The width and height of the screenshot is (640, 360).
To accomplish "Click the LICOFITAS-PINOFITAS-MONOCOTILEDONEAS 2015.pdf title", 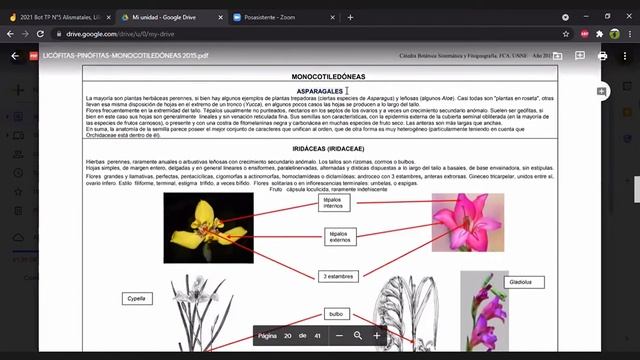I will click(125, 56).
